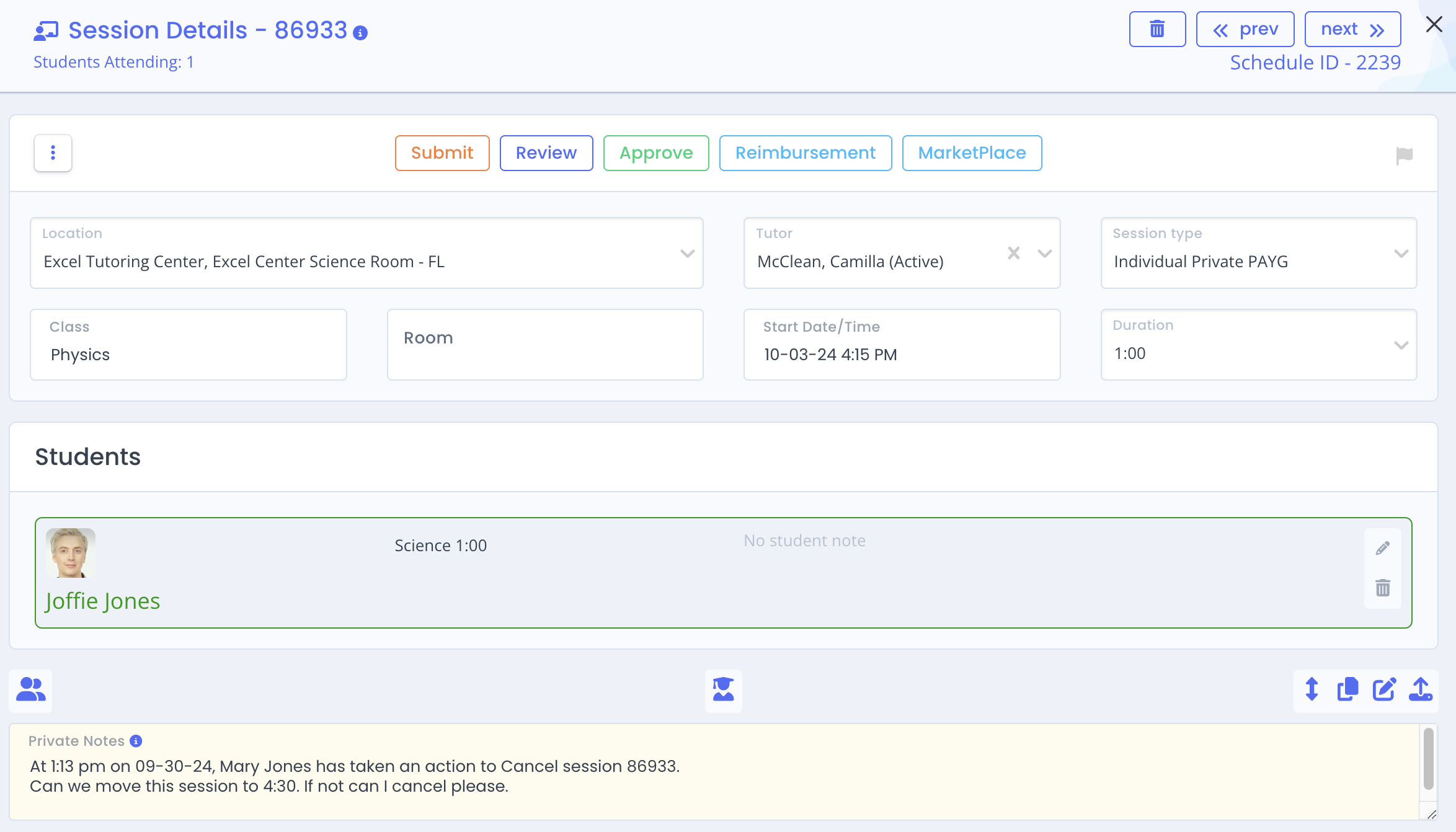Click the Private Notes info icon
Viewport: 1456px width, 832px height.
[x=136, y=741]
